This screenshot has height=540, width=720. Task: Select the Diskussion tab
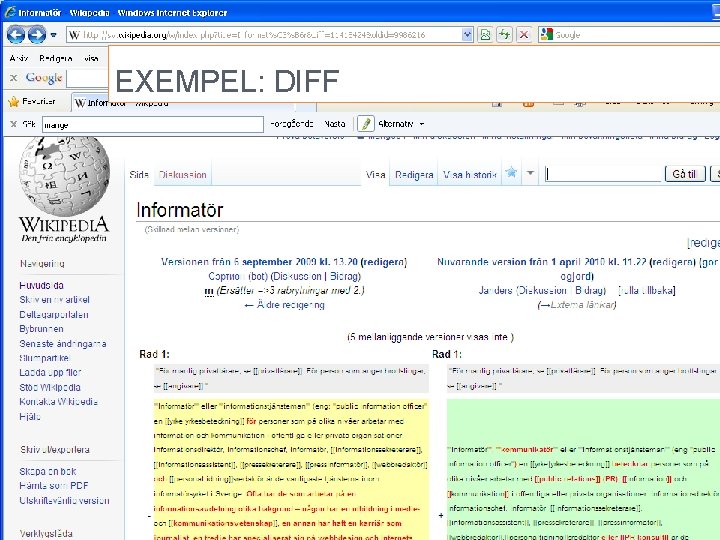tap(182, 174)
